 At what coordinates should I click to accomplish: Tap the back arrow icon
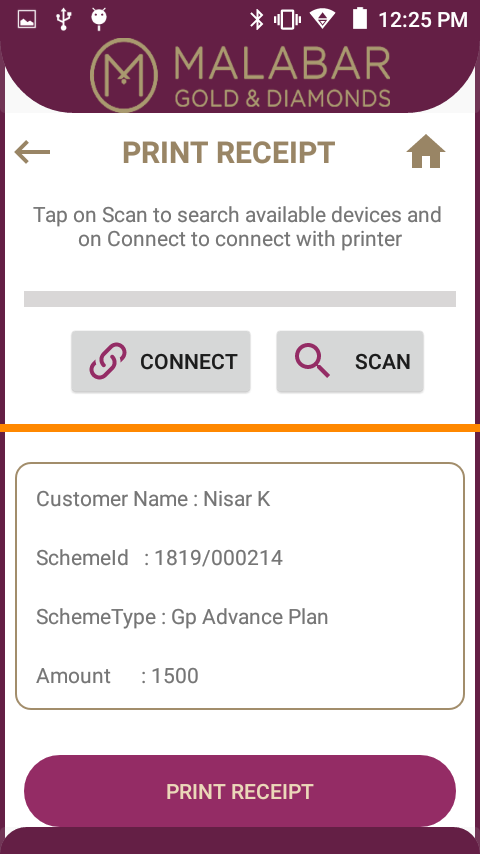pos(32,151)
